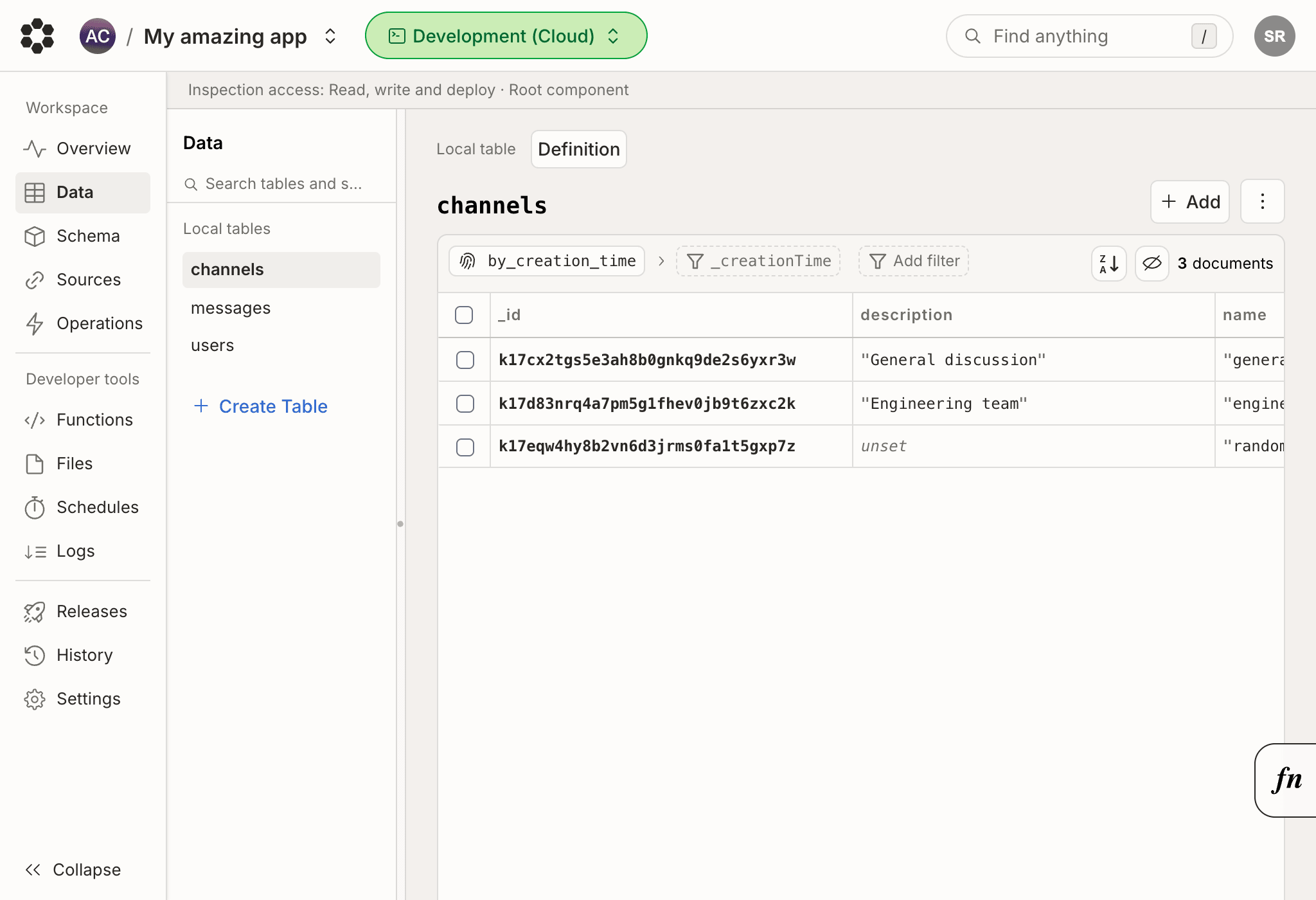The width and height of the screenshot is (1316, 900).
Task: Expand the My amazing app project switcher
Action: pyautogui.click(x=330, y=36)
